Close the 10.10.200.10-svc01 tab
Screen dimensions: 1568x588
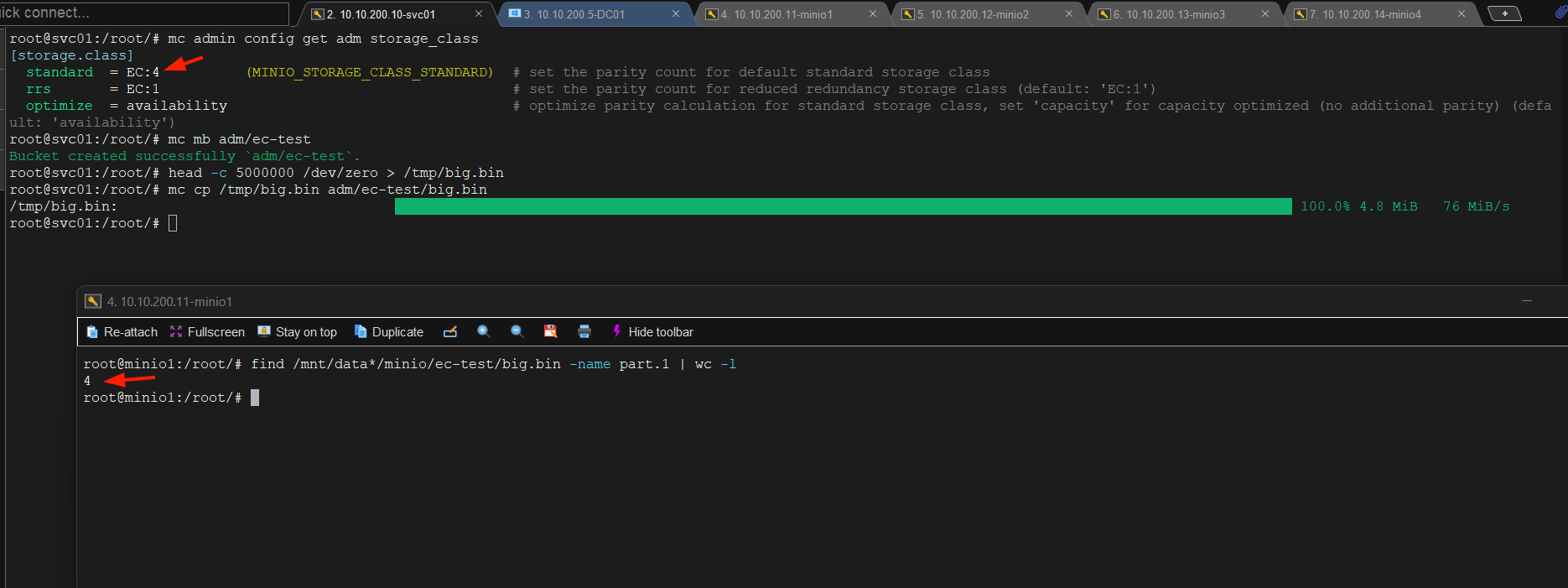(x=479, y=13)
